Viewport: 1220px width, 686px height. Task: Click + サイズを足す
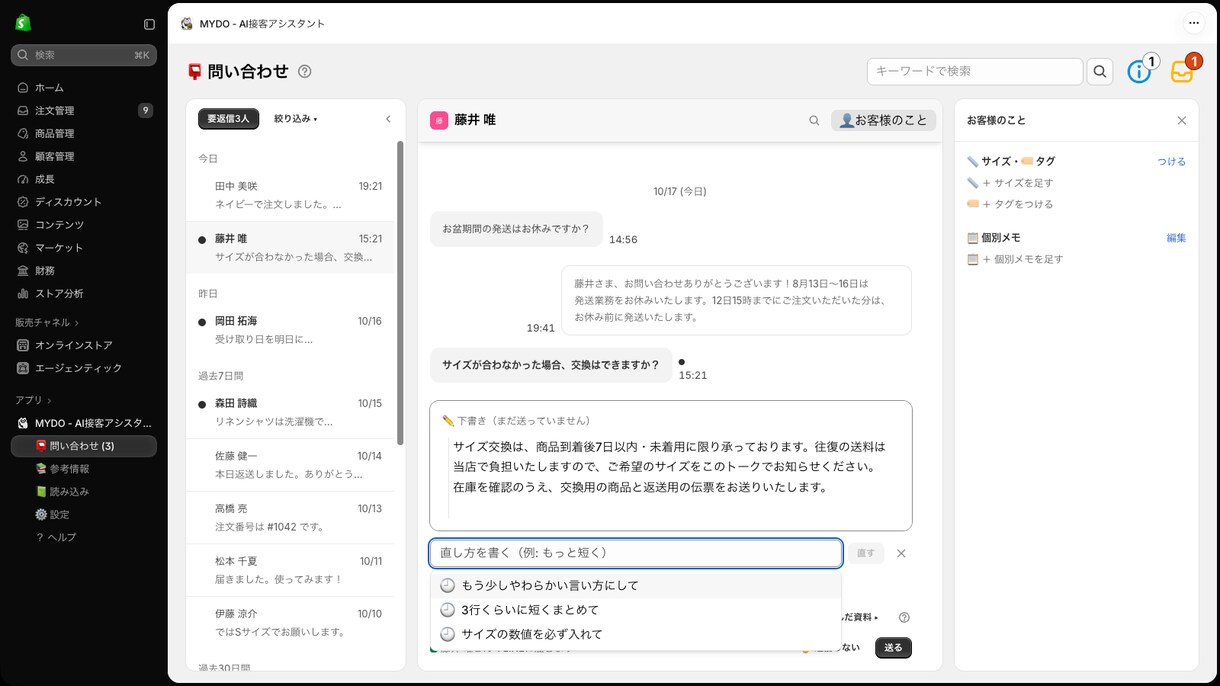[1010, 183]
